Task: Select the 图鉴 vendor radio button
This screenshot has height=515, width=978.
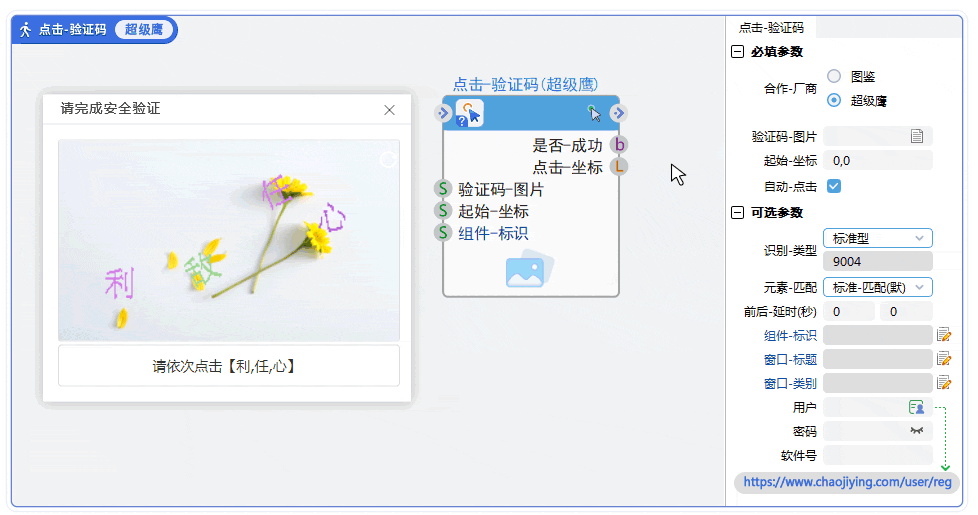Action: [834, 76]
